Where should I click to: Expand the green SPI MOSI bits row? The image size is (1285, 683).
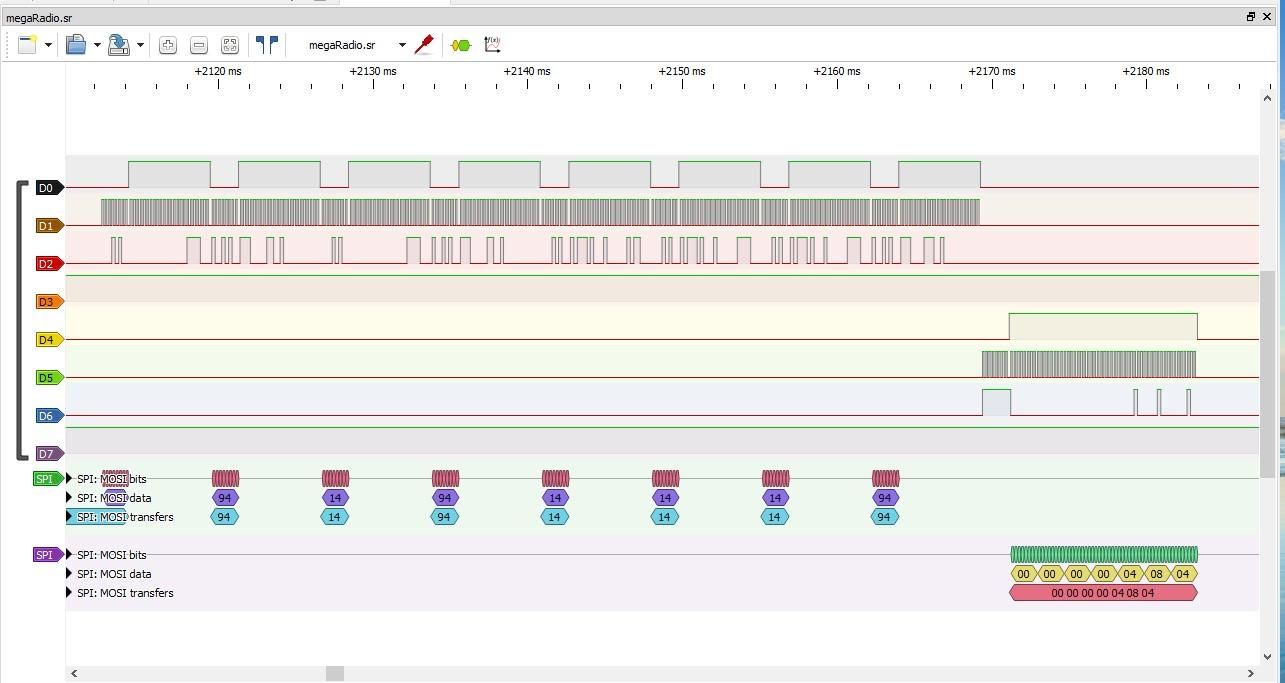coord(69,479)
